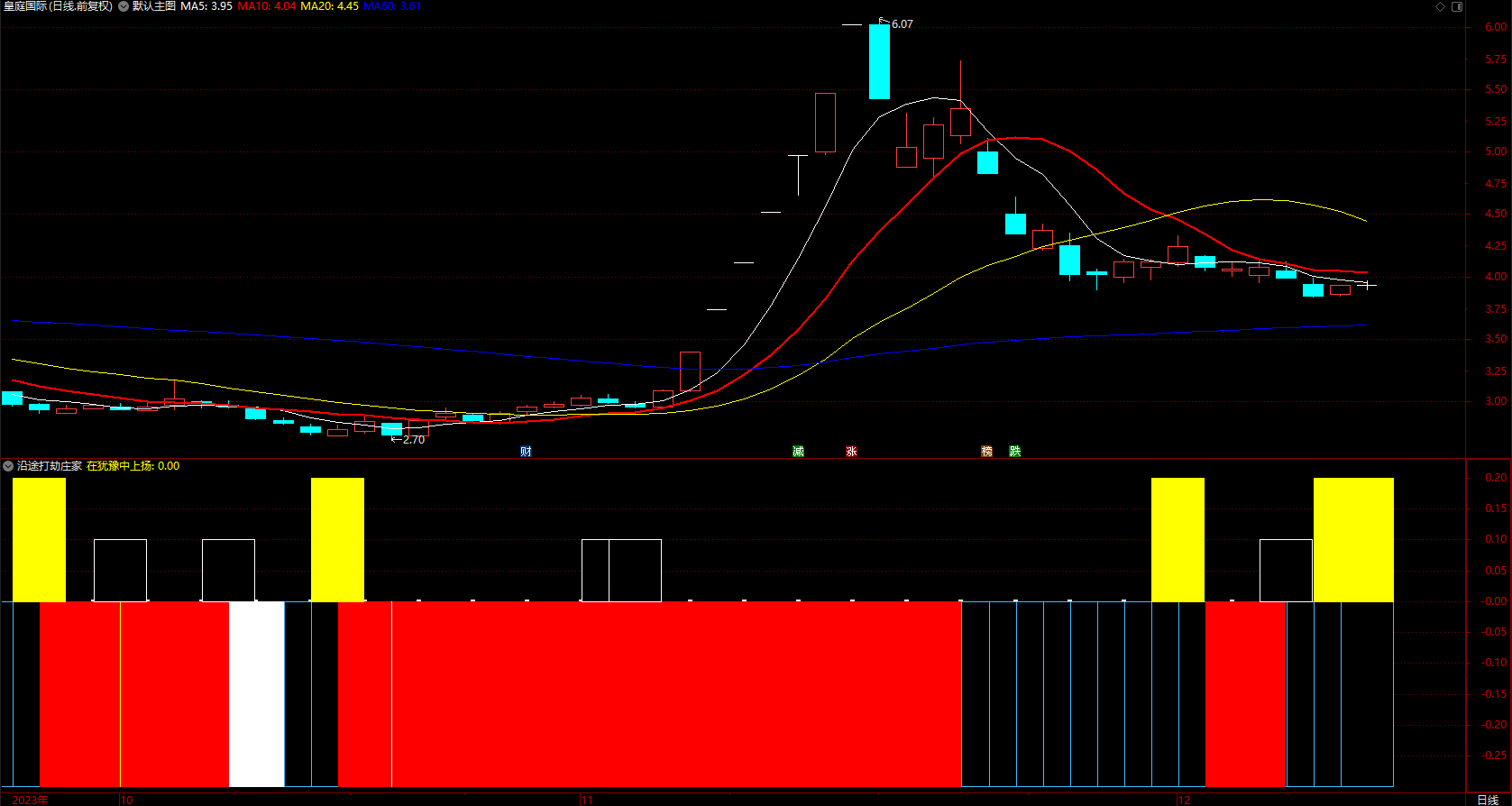Click the stock title 皇庭国际 (日线.前复权)
1512x806 pixels.
click(x=58, y=6)
